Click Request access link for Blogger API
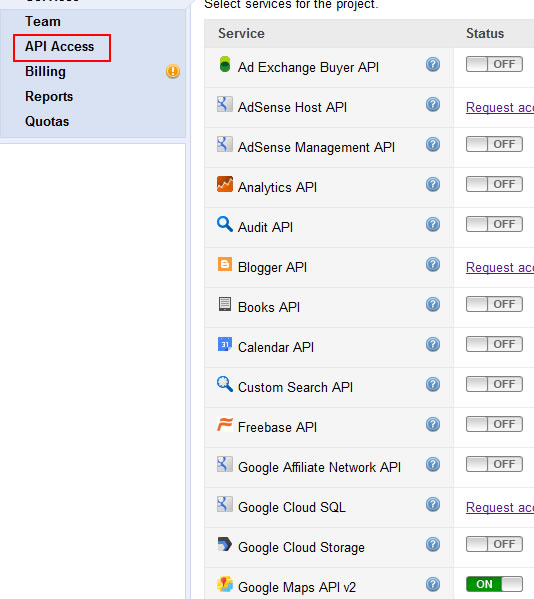 [x=500, y=267]
